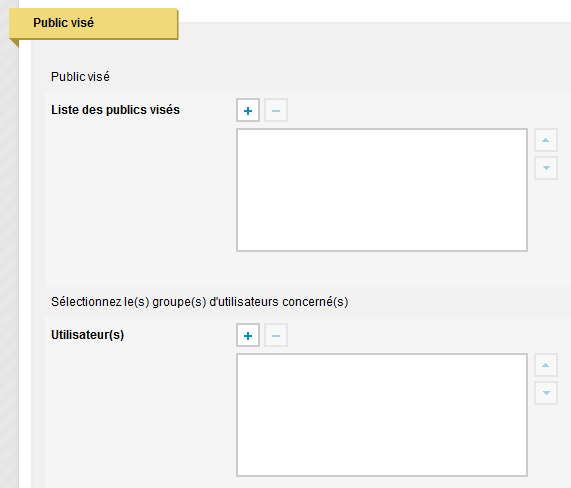
Task: Move selected Utilisateur(s) entry up
Action: [x=546, y=365]
